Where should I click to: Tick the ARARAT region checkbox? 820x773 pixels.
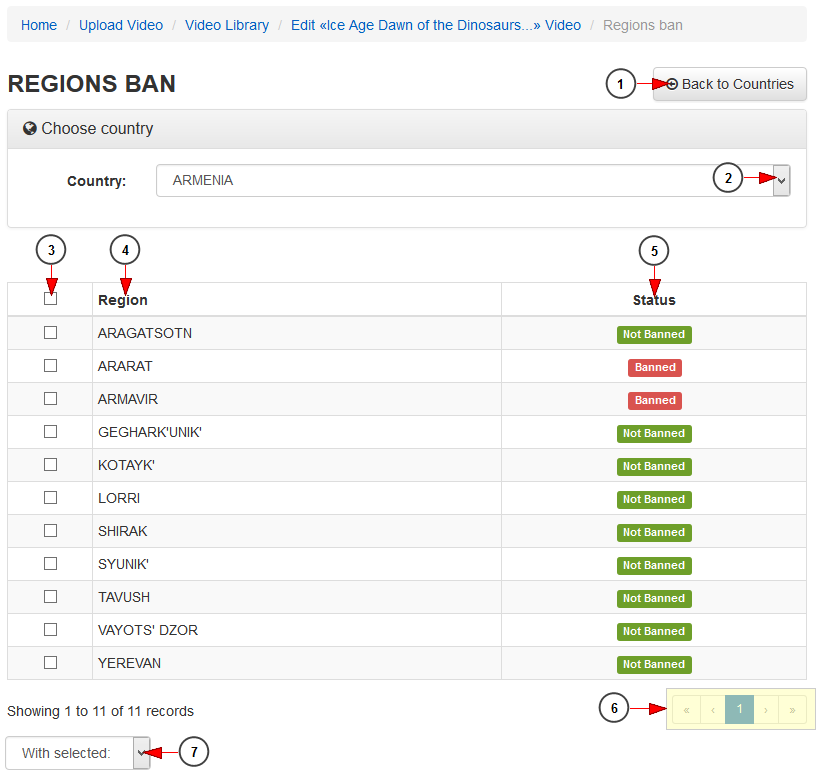coord(50,366)
